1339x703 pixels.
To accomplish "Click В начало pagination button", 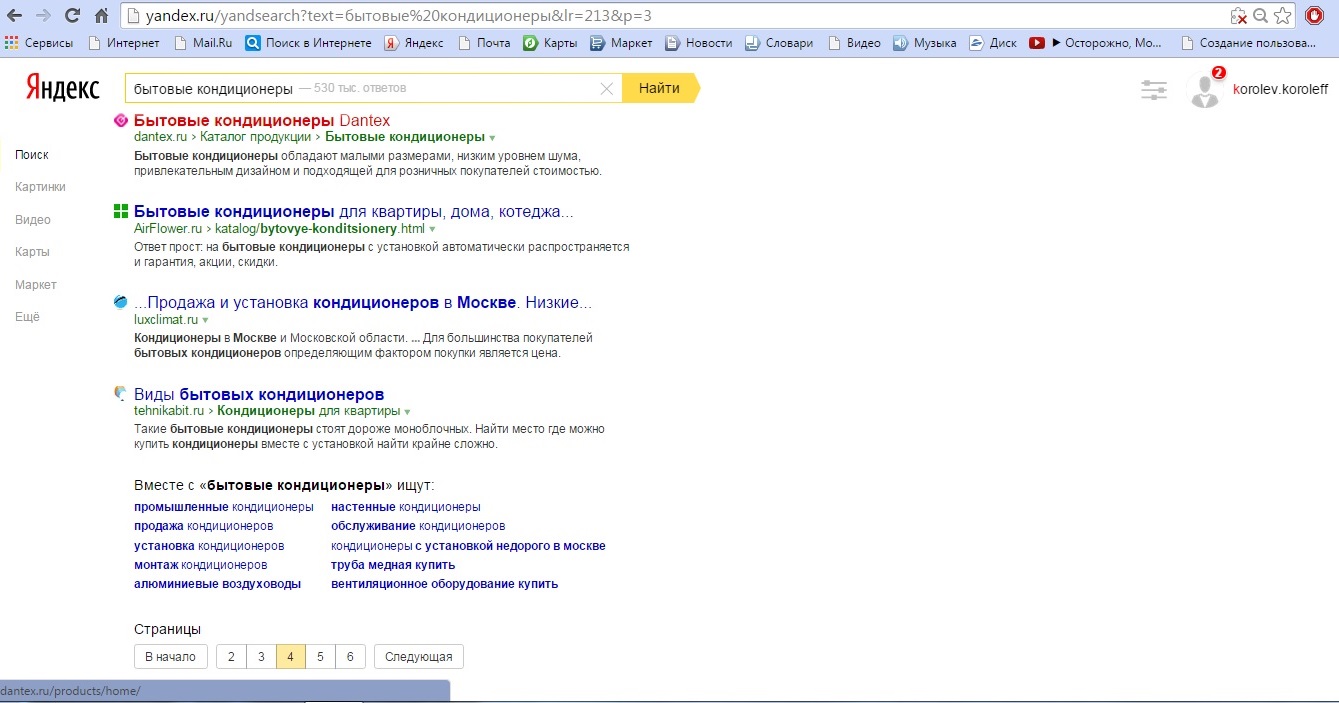I will point(171,657).
